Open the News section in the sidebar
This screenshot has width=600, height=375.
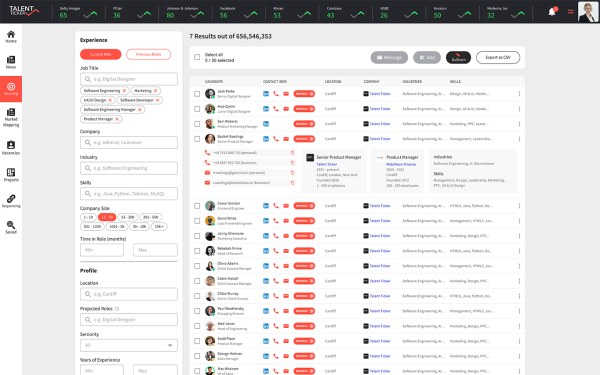coord(11,62)
